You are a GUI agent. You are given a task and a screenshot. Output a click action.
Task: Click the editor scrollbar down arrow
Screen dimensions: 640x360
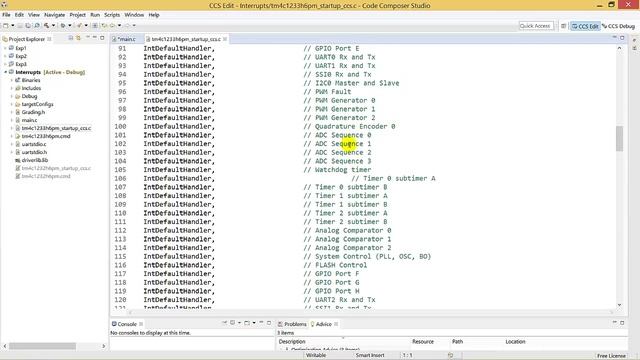pos(619,305)
